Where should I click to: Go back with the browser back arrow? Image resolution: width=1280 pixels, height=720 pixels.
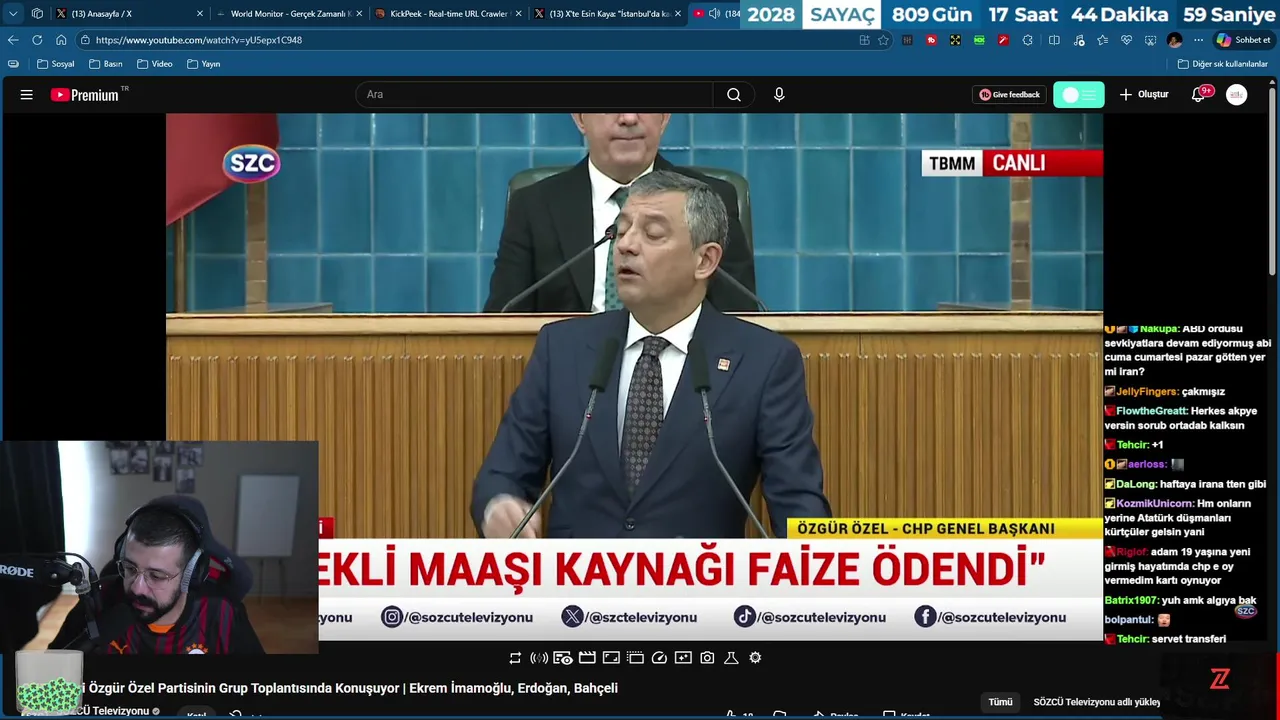click(x=13, y=40)
